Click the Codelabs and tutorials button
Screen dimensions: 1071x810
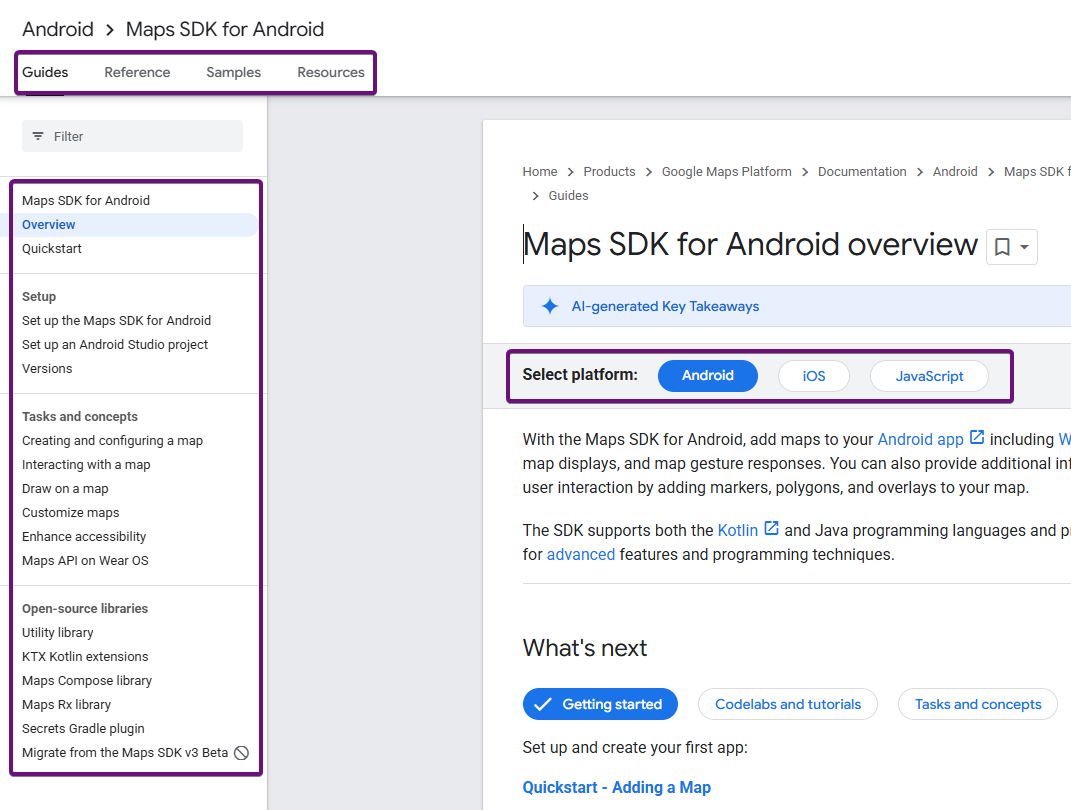point(787,704)
